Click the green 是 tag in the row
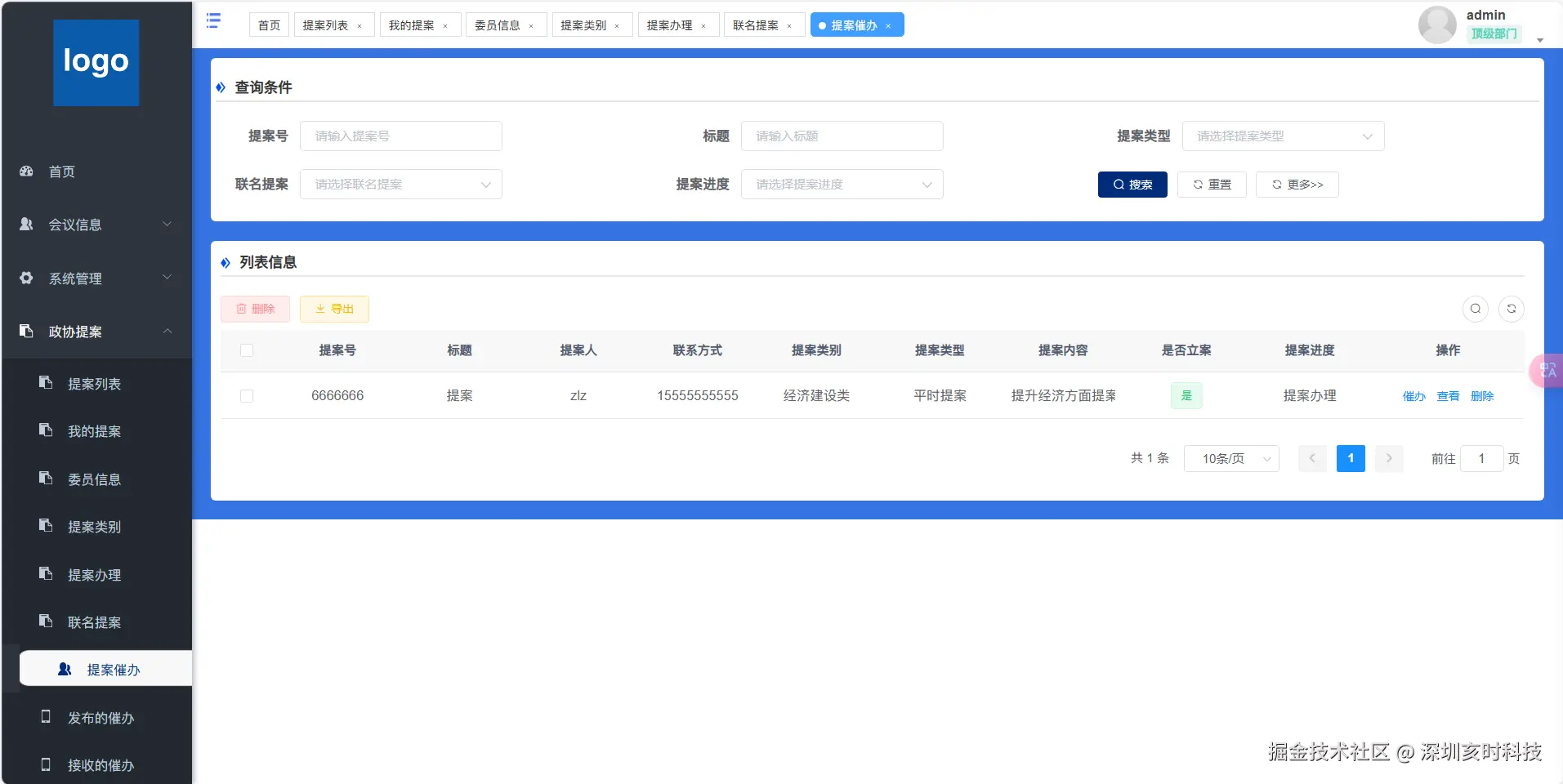The image size is (1563, 784). coord(1186,396)
